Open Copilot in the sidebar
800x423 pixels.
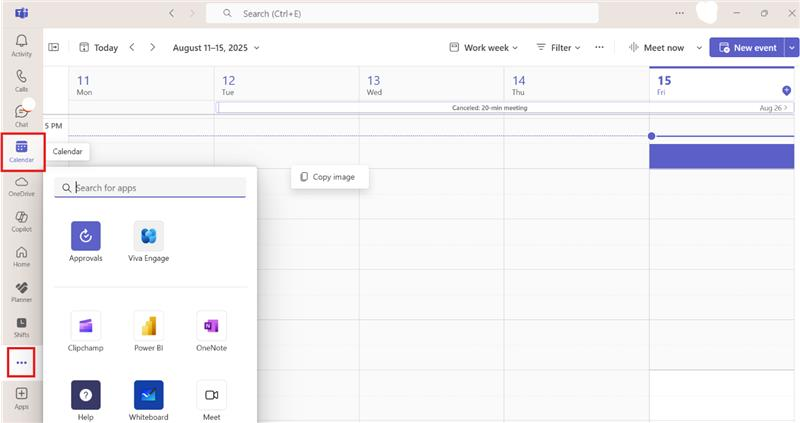(x=21, y=221)
